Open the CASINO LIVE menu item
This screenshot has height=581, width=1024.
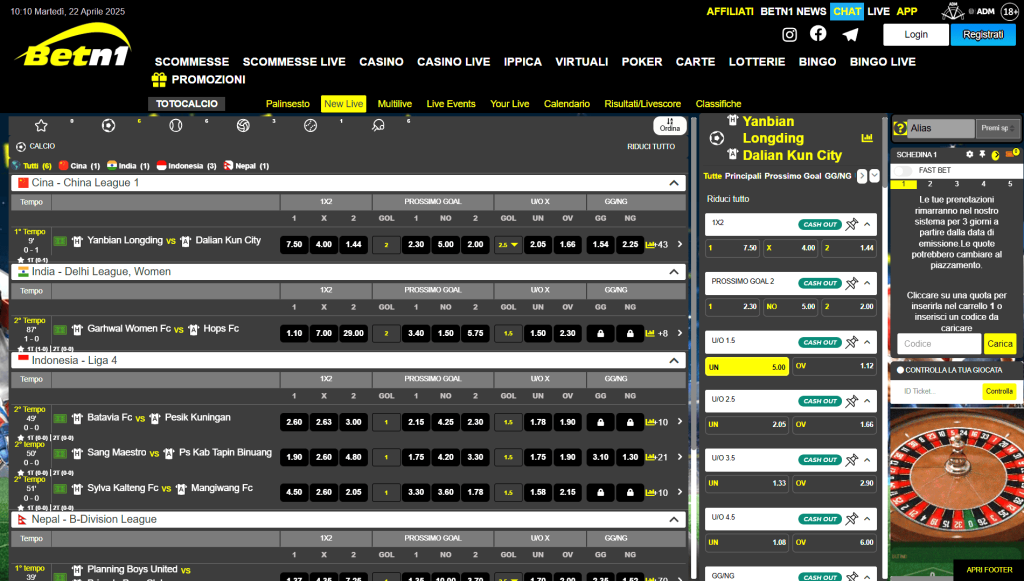coord(453,61)
